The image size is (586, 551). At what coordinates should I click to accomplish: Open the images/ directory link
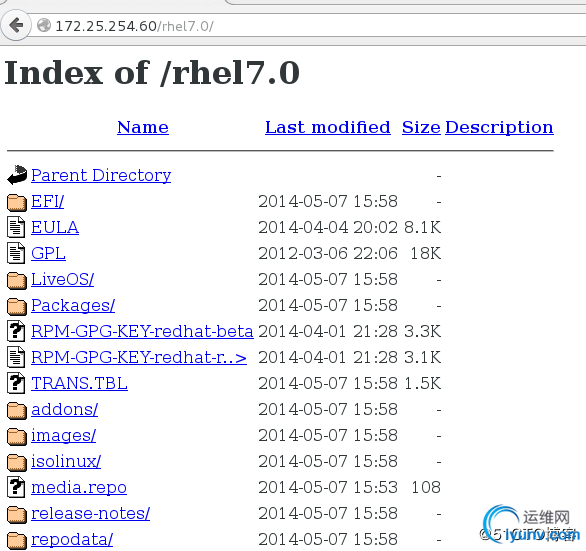64,435
